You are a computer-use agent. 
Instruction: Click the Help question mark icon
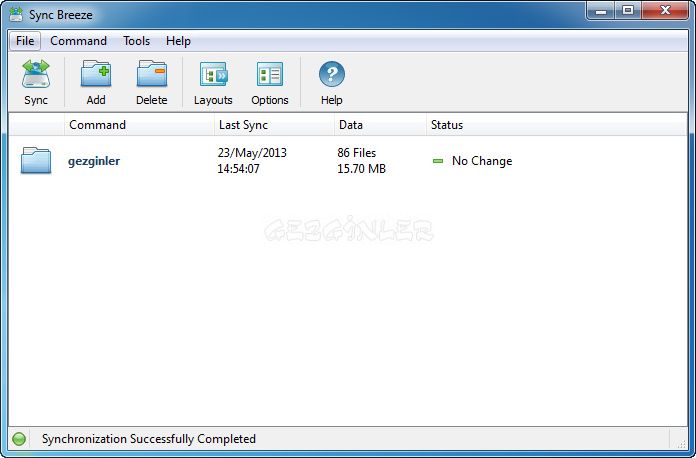click(332, 74)
